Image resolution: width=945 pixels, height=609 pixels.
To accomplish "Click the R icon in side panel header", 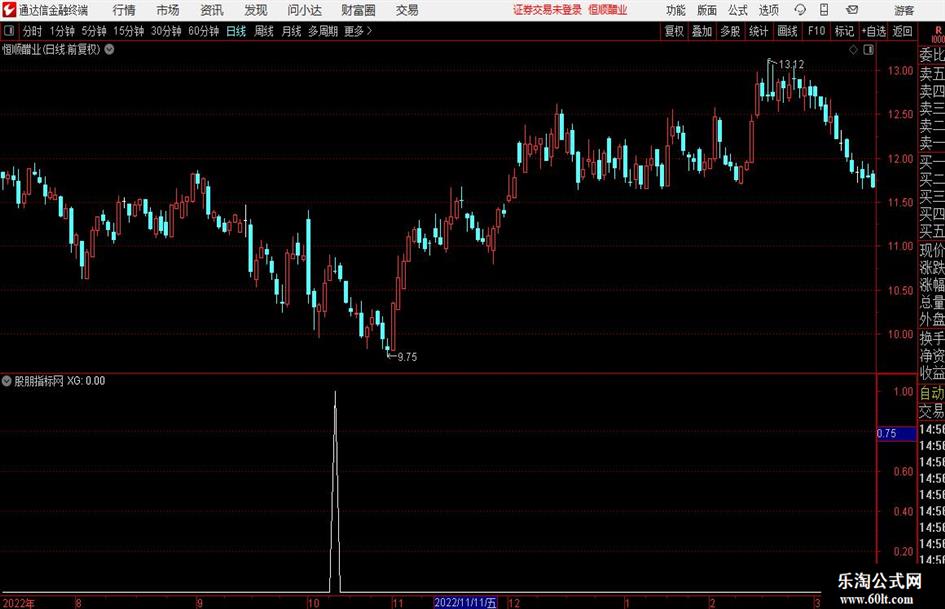I will point(938,30).
